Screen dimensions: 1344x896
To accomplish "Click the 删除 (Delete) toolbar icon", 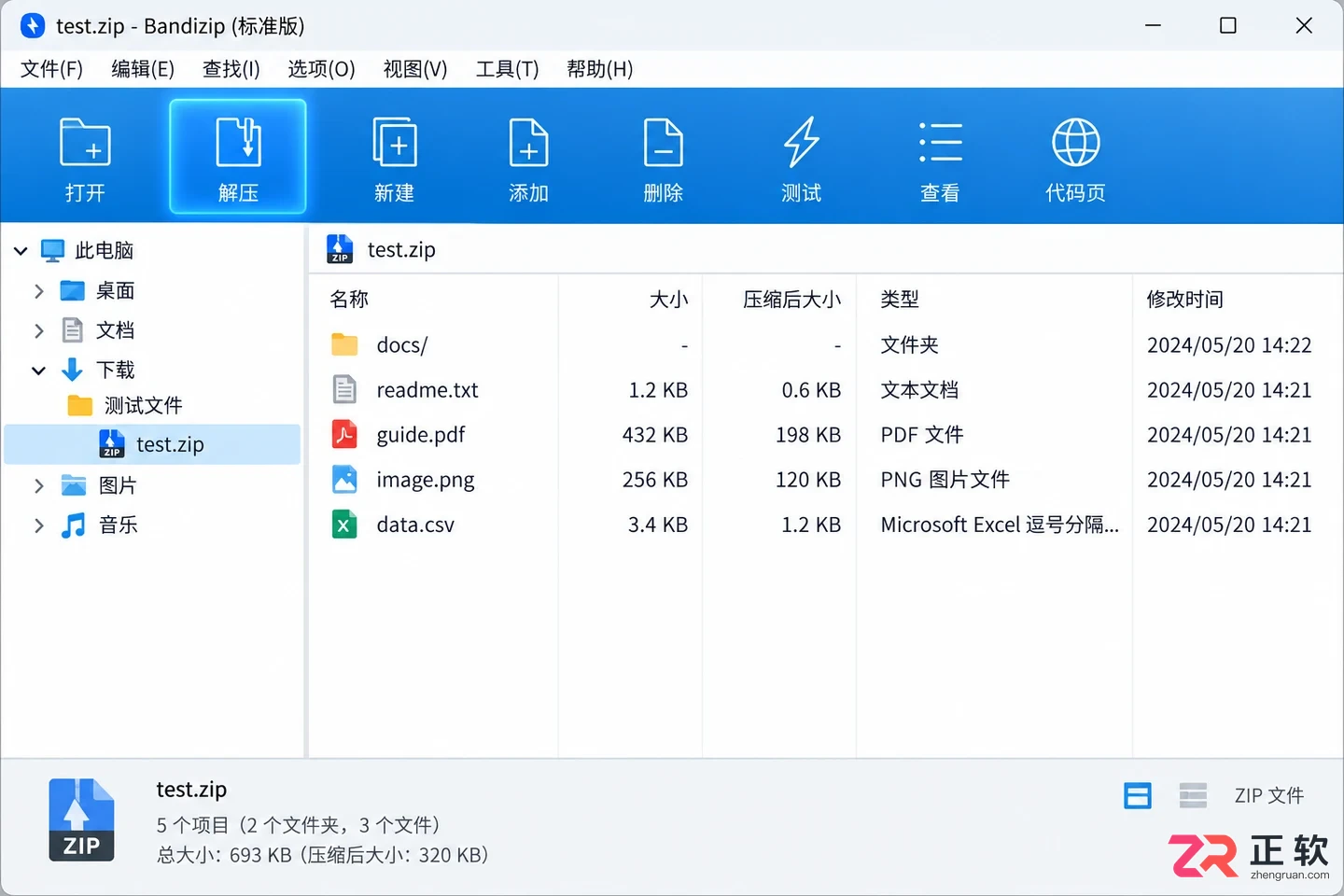I will pos(664,142).
